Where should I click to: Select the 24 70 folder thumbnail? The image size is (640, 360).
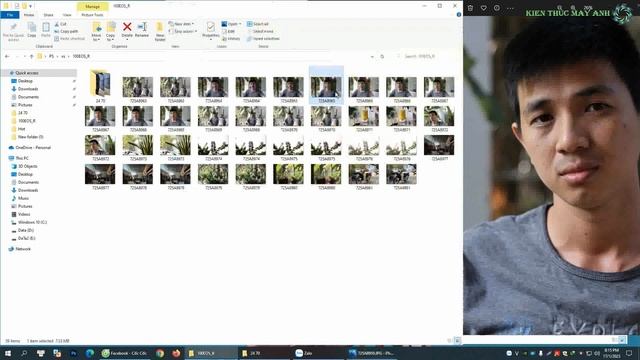pos(100,86)
